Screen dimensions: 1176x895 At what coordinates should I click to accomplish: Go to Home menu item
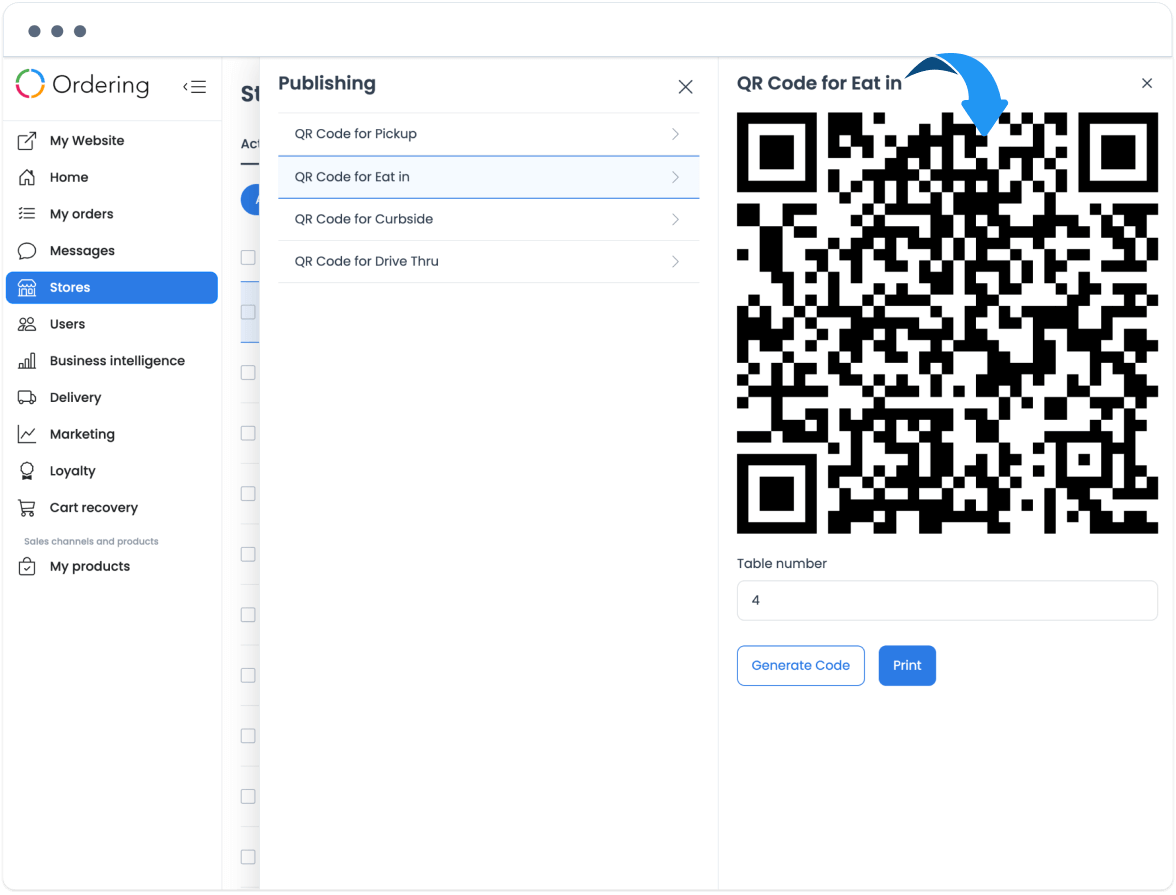pos(112,177)
